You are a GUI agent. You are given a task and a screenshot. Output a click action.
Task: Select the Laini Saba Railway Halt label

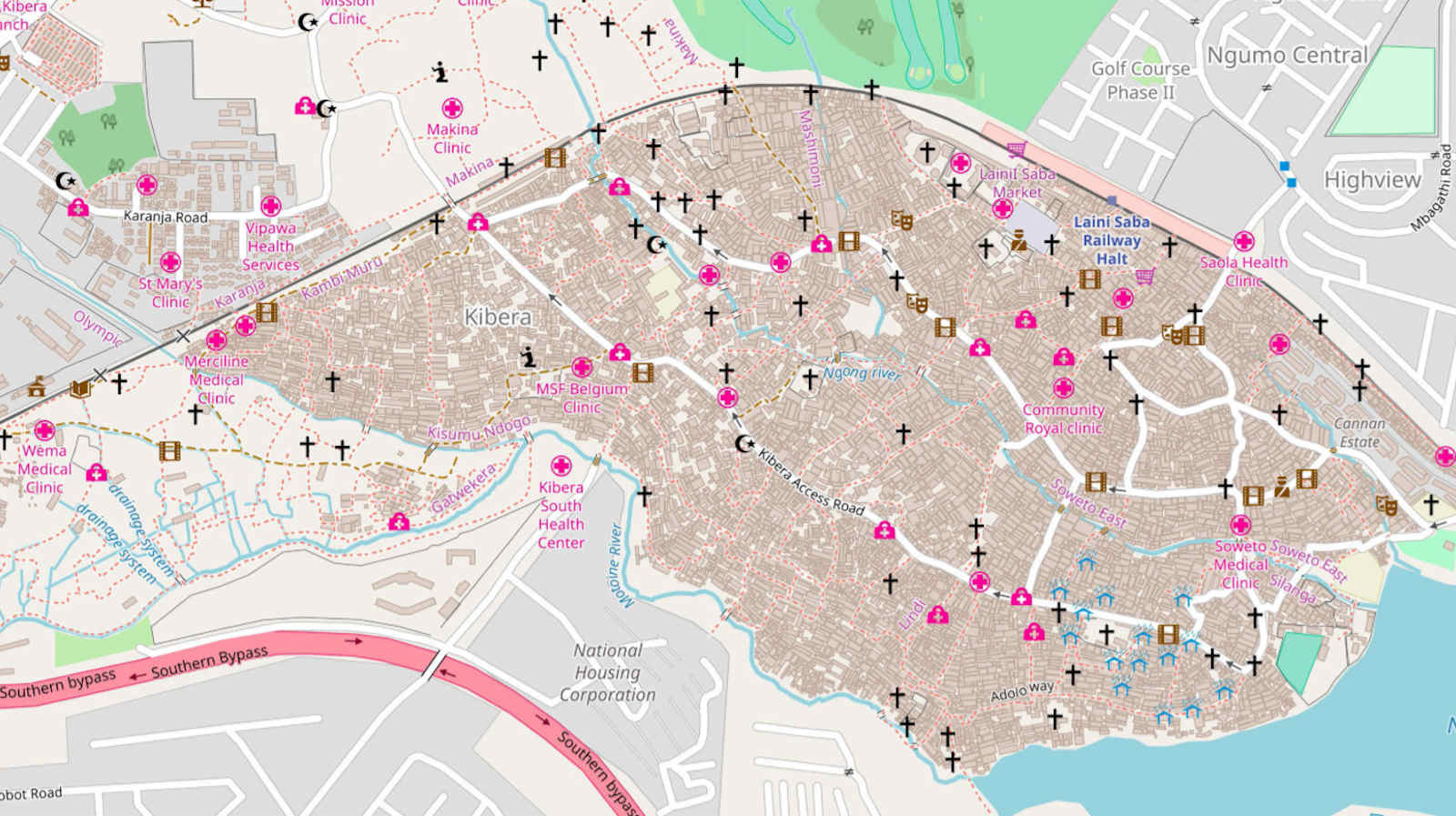click(1111, 240)
